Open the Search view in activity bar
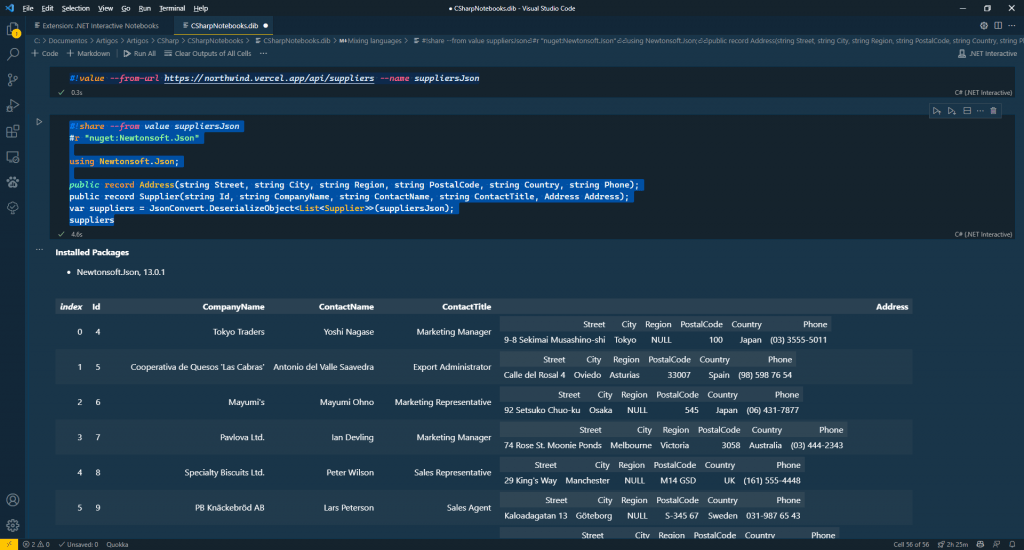 12,55
